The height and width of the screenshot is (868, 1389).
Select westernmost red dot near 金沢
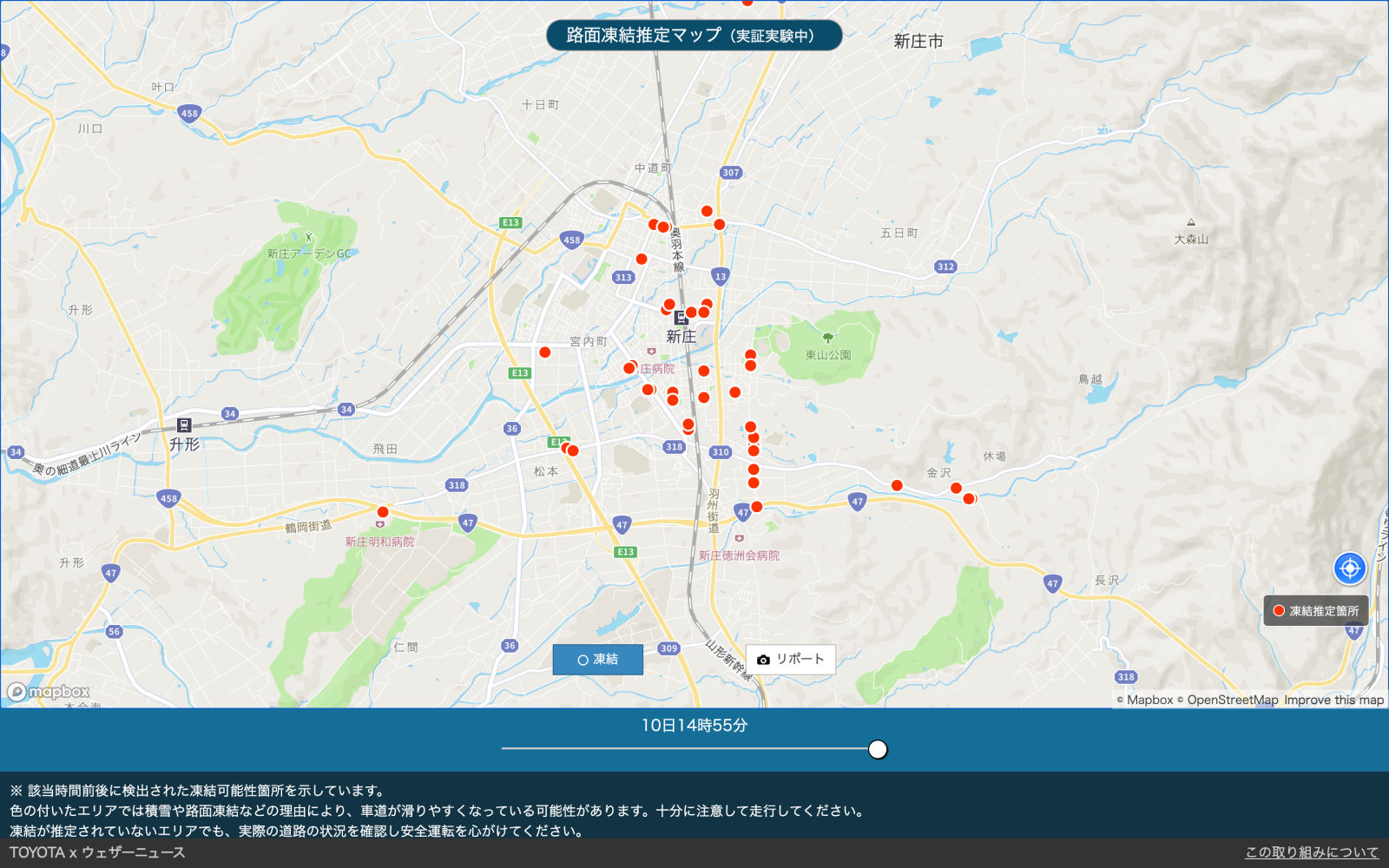pyautogui.click(x=897, y=486)
